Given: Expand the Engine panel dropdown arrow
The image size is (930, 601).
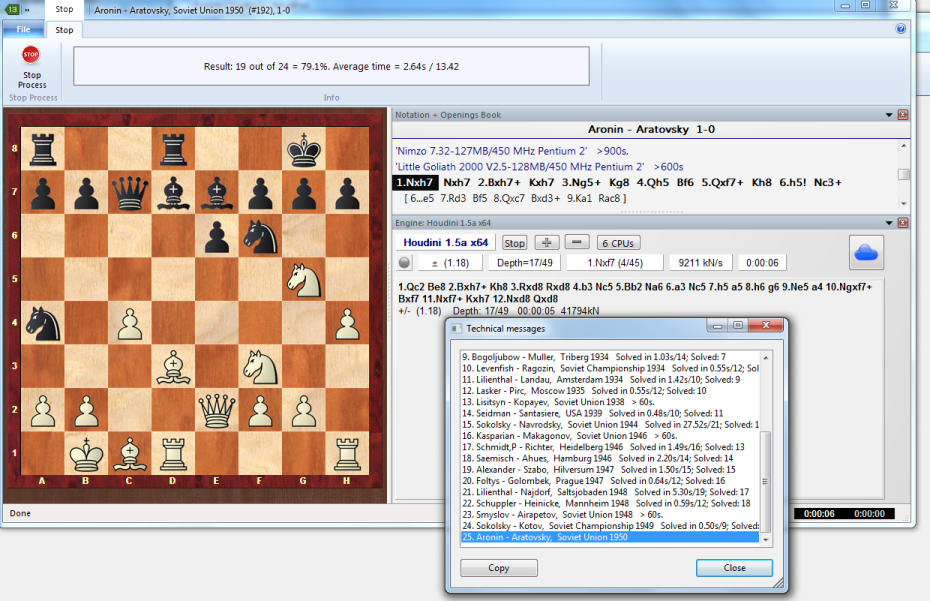Looking at the screenshot, I should [888, 223].
